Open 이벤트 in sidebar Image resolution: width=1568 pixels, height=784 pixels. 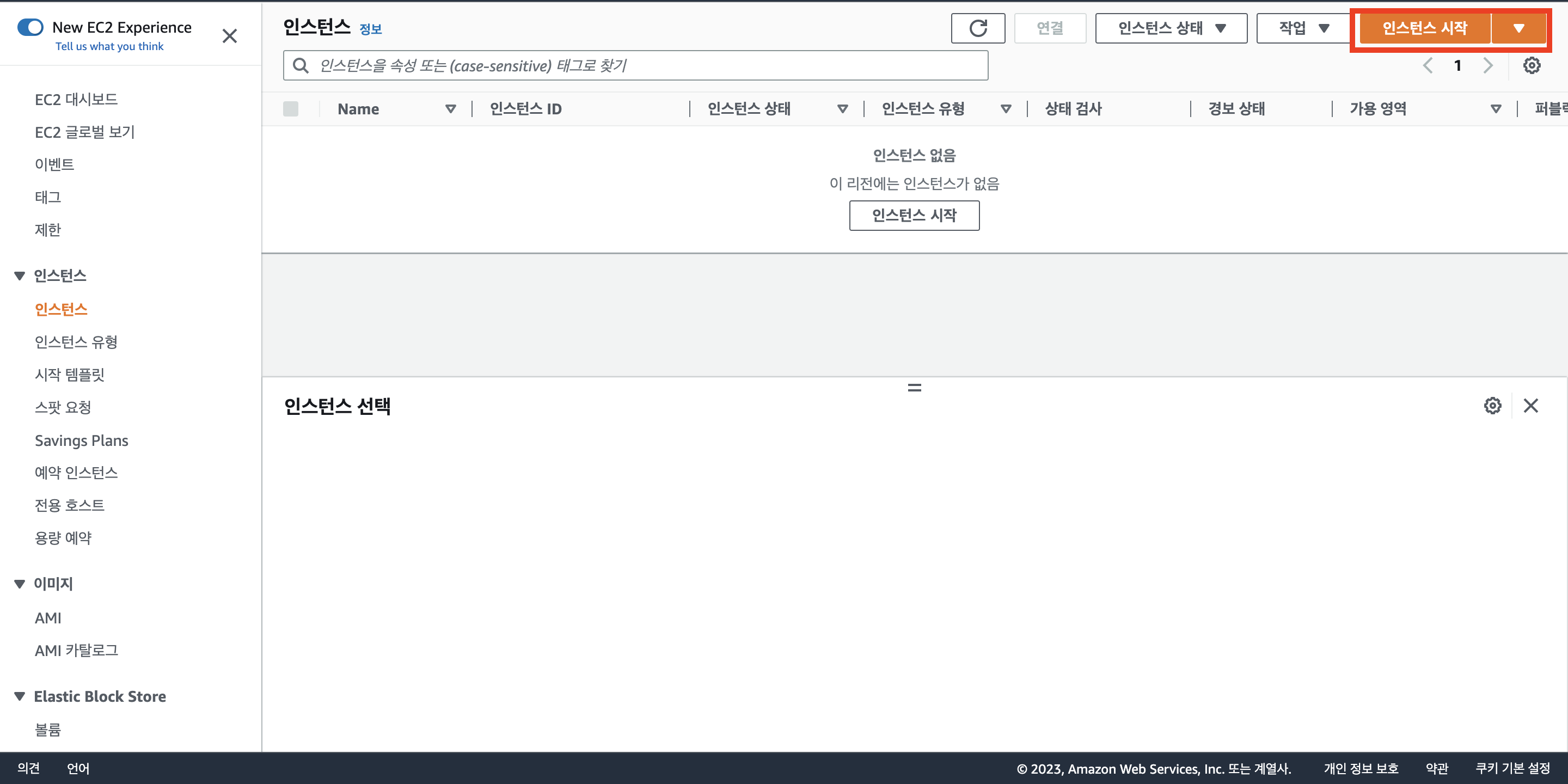point(55,164)
